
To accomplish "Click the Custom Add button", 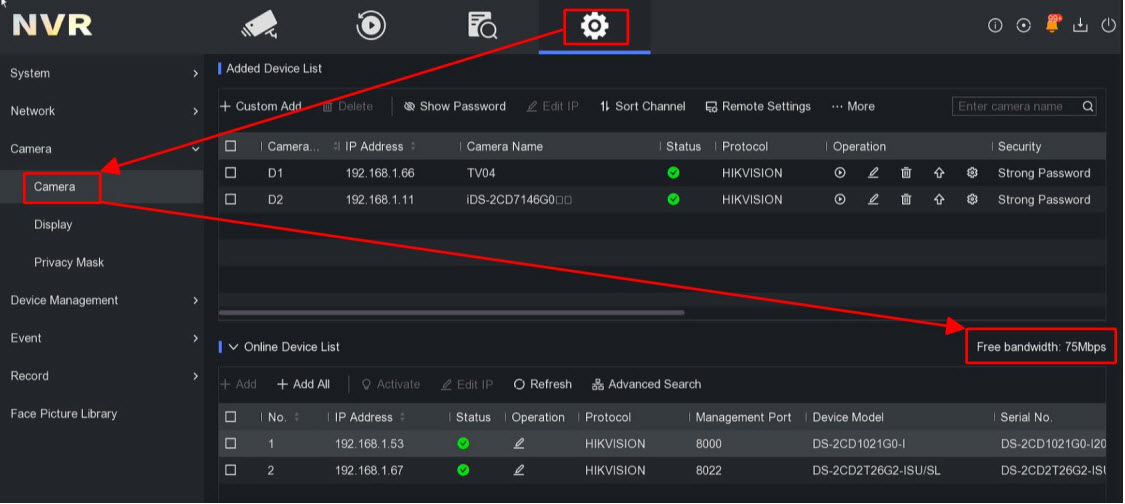I will click(262, 107).
